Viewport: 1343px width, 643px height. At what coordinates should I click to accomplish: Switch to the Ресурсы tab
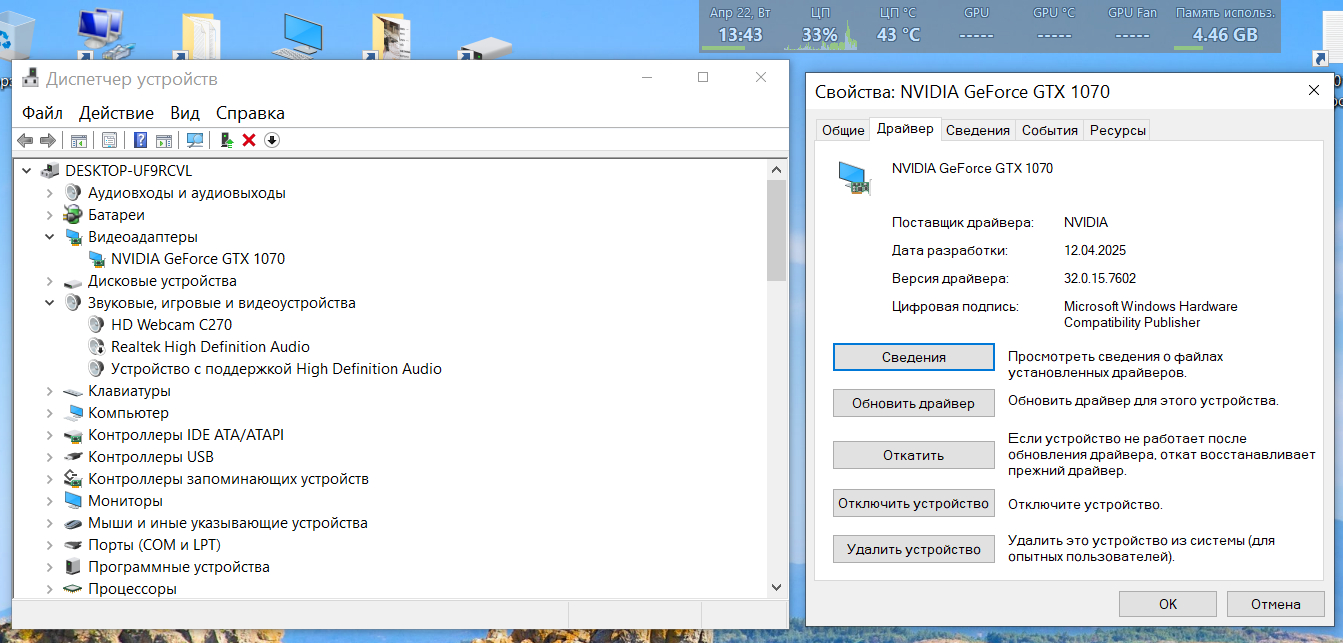pos(1117,130)
